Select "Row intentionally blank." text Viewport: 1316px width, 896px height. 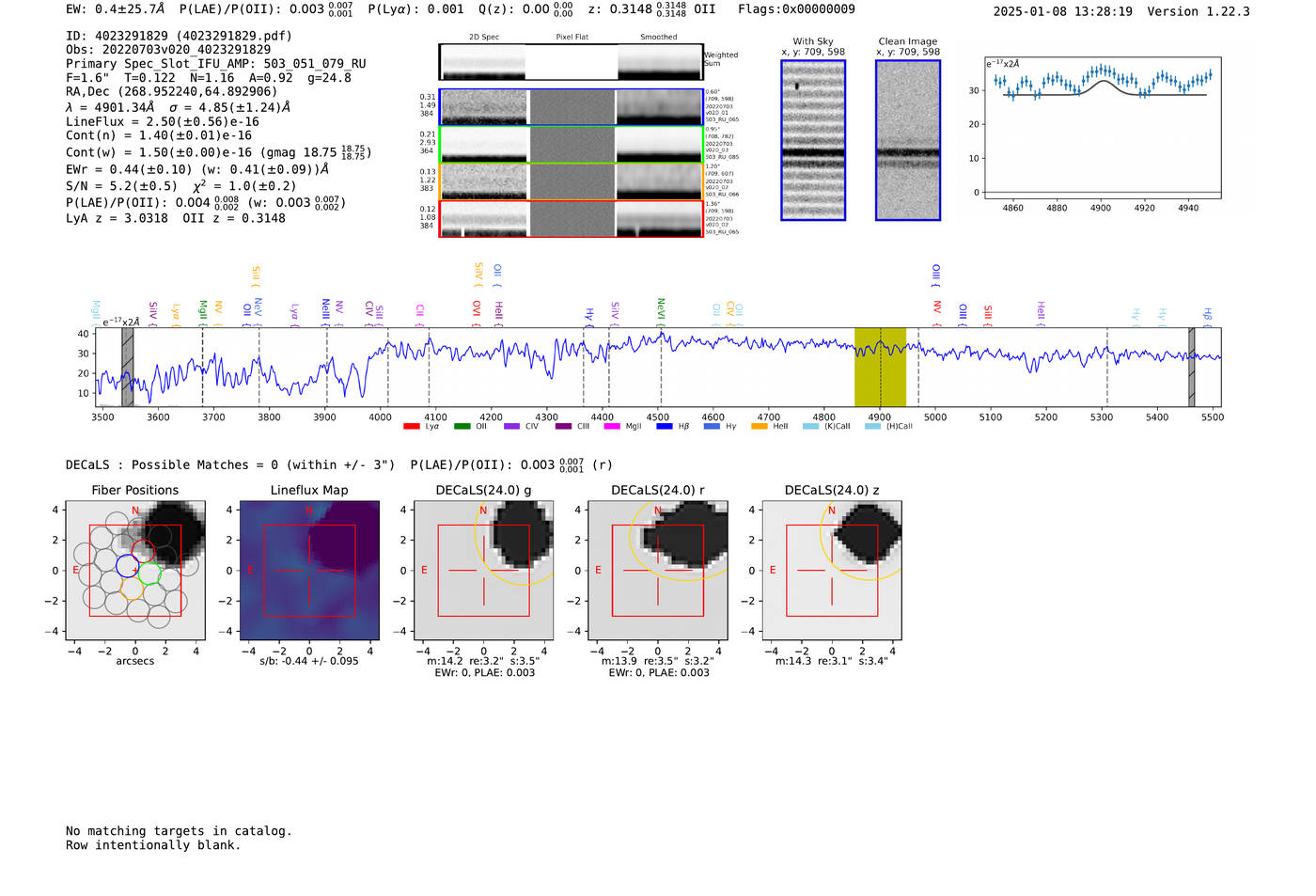pyautogui.click(x=153, y=845)
